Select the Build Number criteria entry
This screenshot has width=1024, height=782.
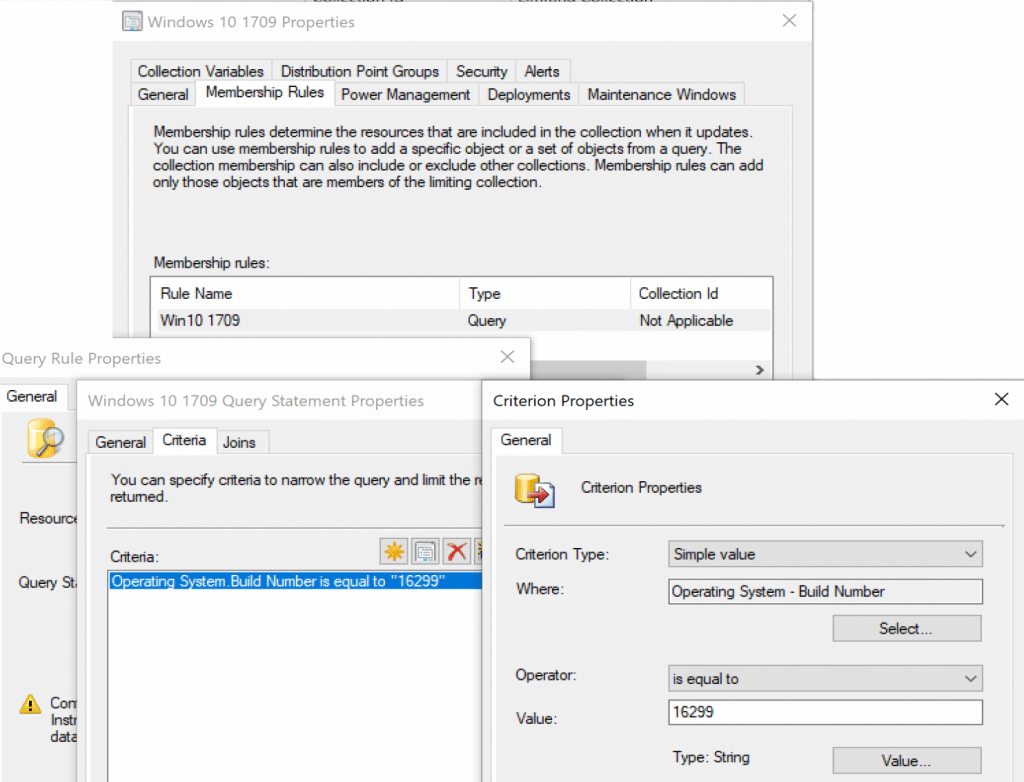click(278, 581)
